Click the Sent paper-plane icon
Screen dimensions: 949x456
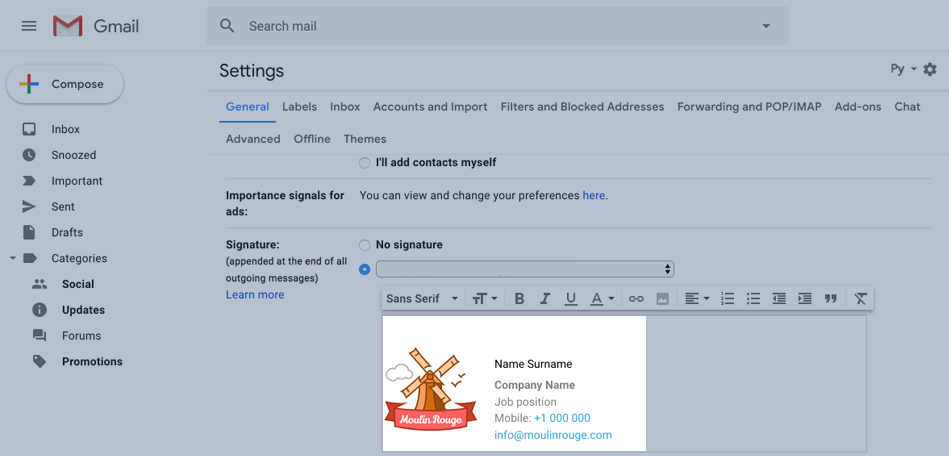tap(29, 207)
